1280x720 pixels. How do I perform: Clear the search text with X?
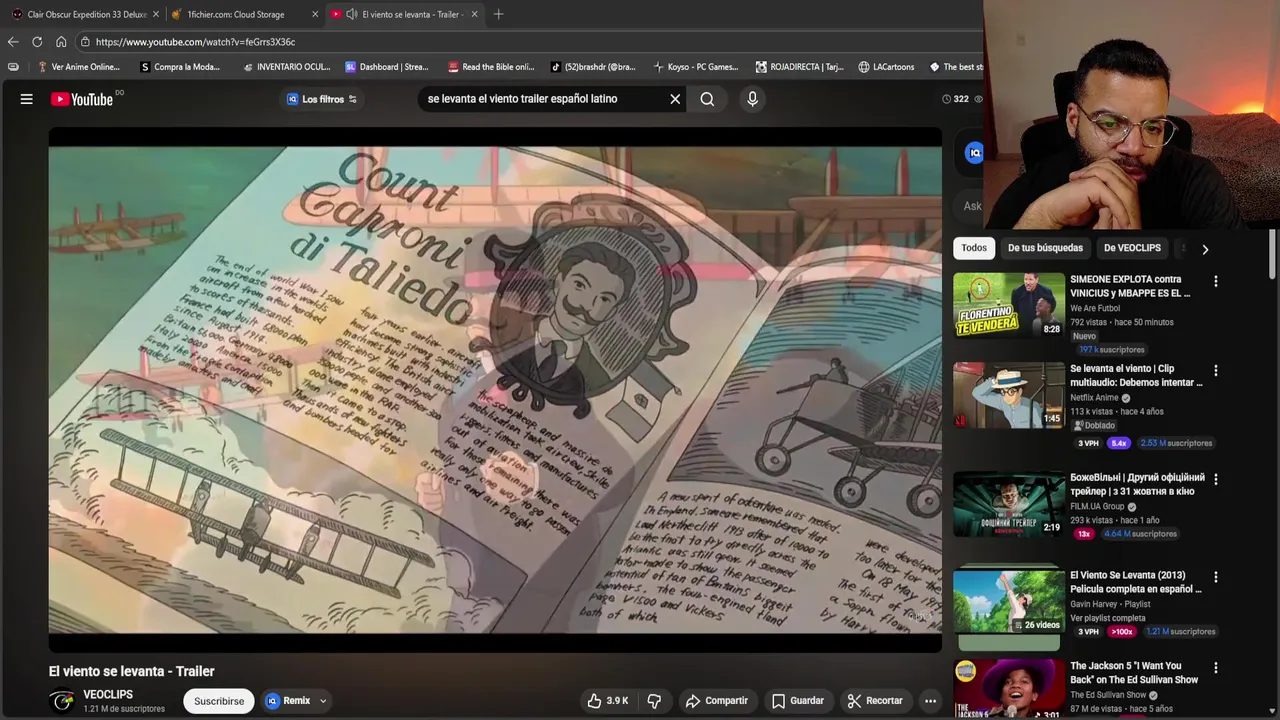click(675, 99)
